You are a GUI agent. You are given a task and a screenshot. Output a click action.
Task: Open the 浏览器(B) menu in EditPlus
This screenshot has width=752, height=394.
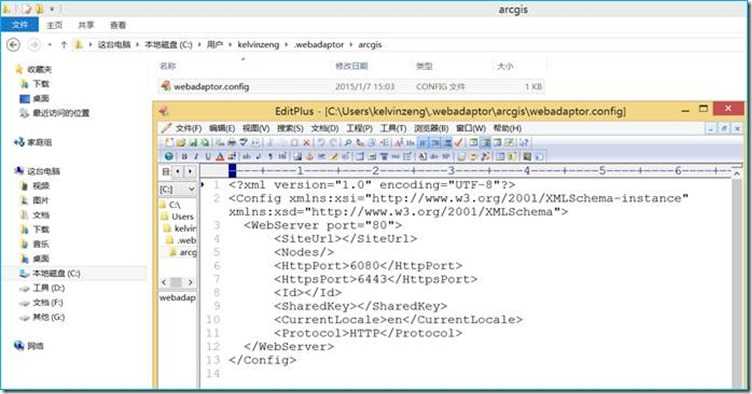431,128
